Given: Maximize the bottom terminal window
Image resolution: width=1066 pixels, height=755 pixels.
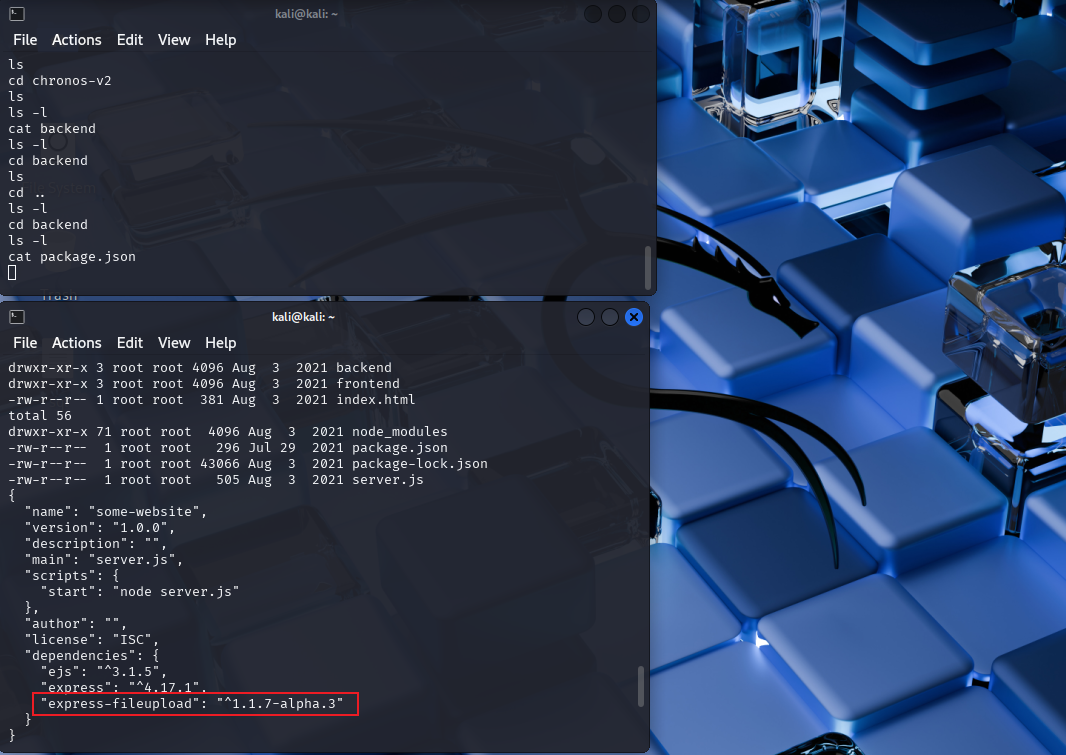Looking at the screenshot, I should coord(610,317).
